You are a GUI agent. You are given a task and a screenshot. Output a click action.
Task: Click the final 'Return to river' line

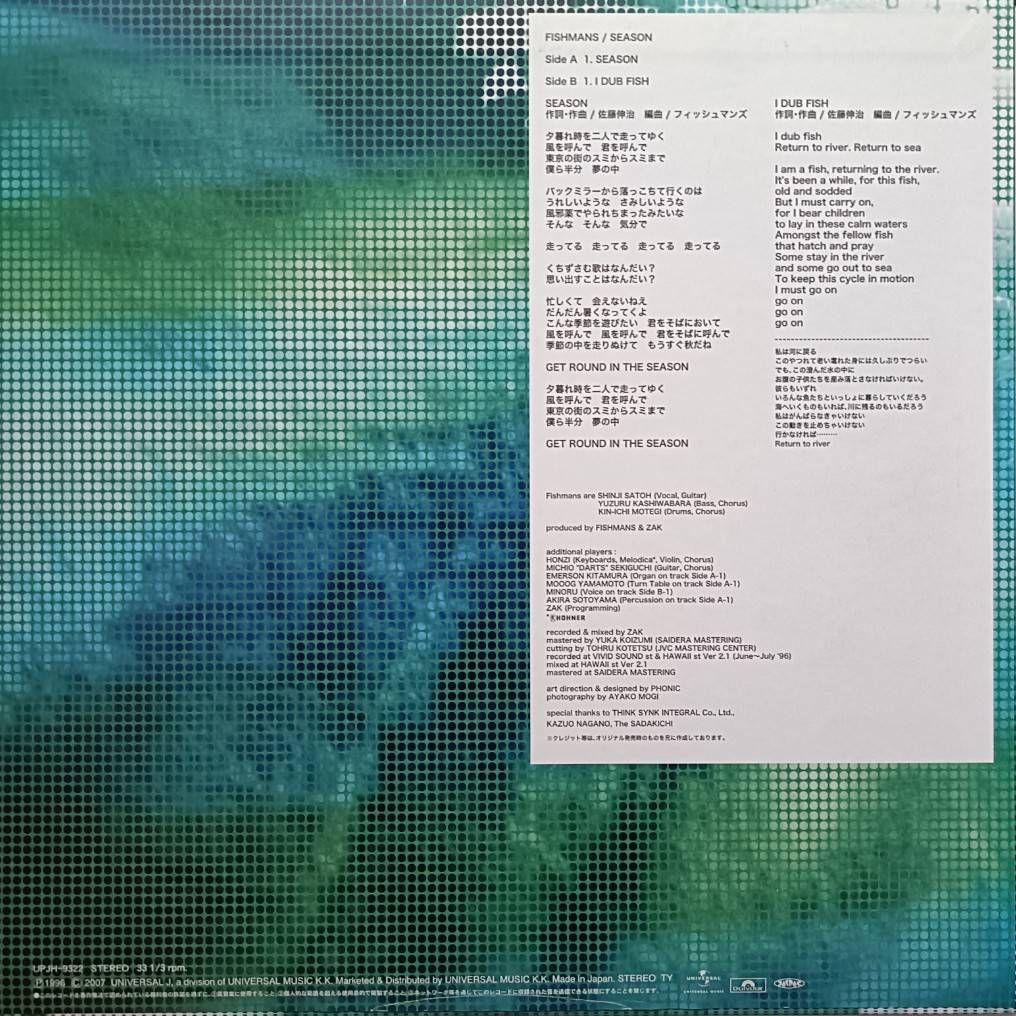[x=802, y=443]
